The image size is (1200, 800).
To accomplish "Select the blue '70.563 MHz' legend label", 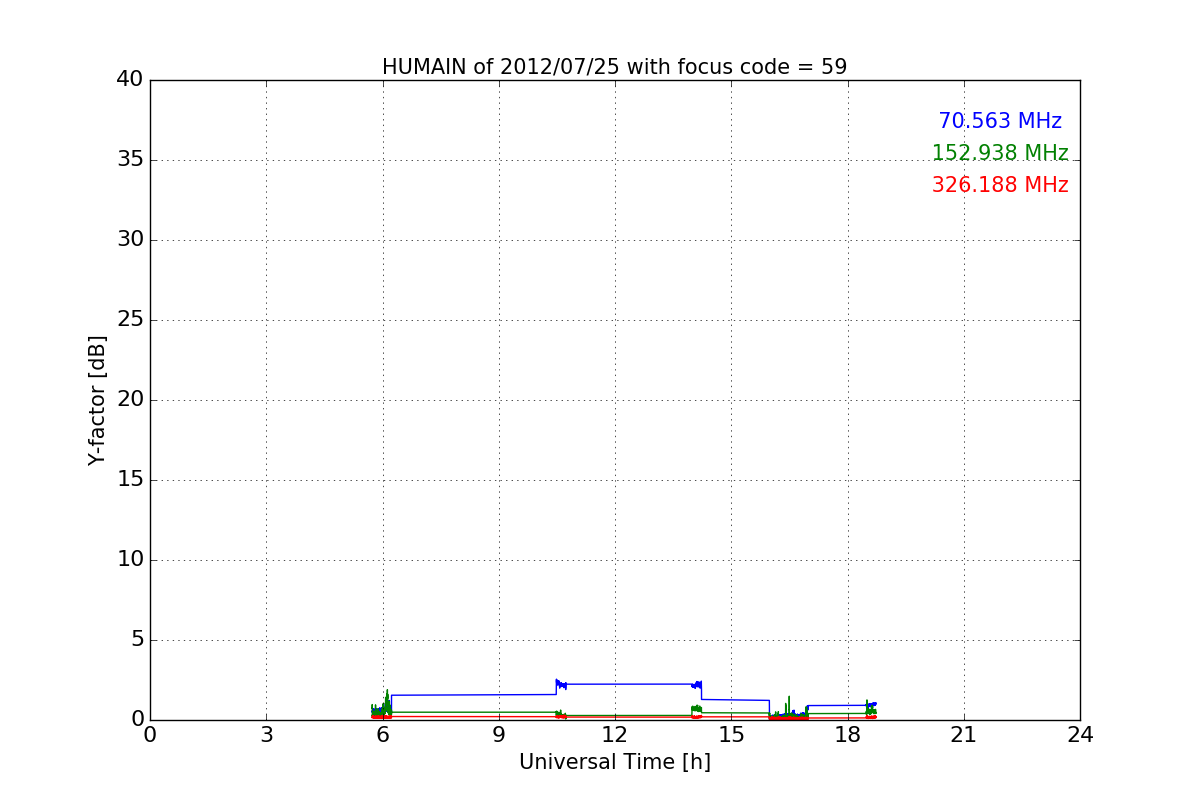I will [x=1000, y=121].
